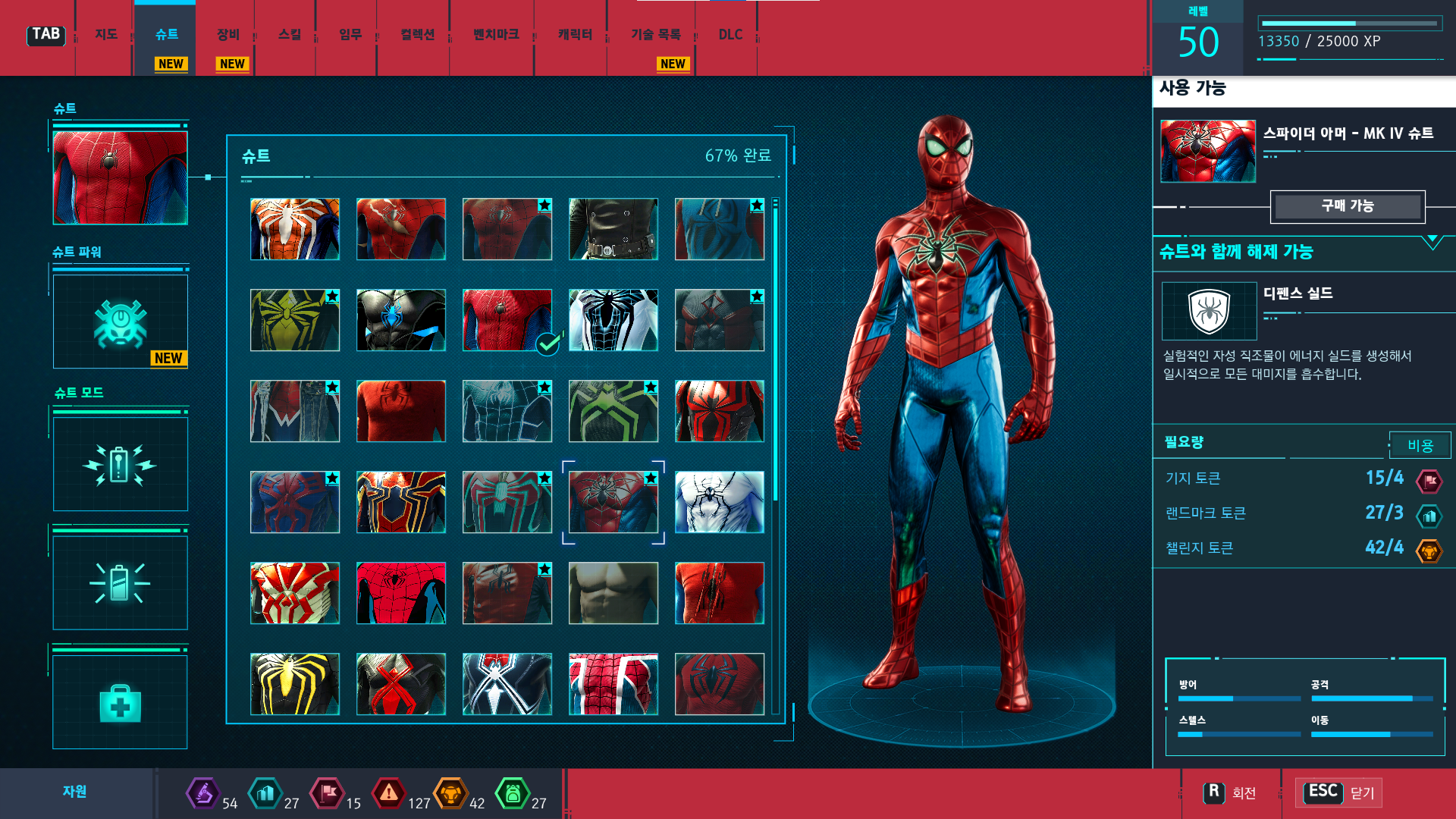Select the equipped suit with green checkmark
Image resolution: width=1456 pixels, height=819 pixels.
click(507, 320)
